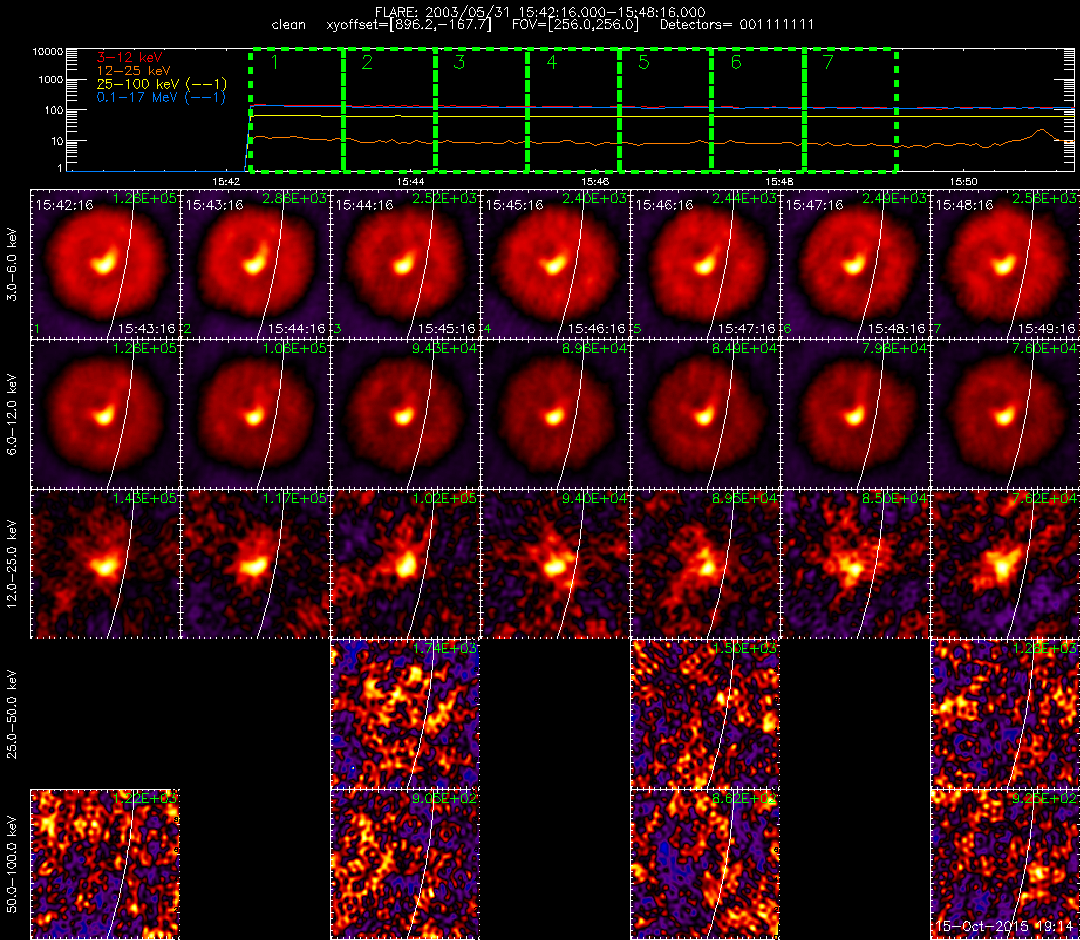Image resolution: width=1080 pixels, height=940 pixels.
Task: Click the '15:45:16' end time in panel 3
Action: pos(446,328)
